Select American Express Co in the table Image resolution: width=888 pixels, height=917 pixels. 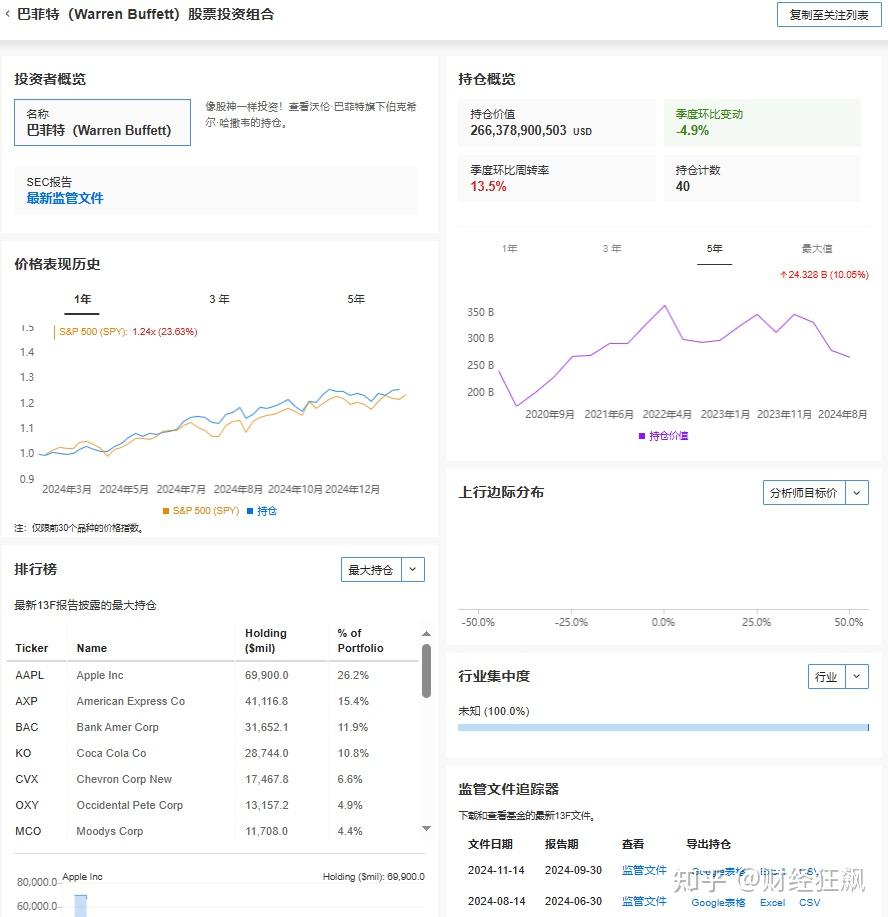[x=130, y=701]
